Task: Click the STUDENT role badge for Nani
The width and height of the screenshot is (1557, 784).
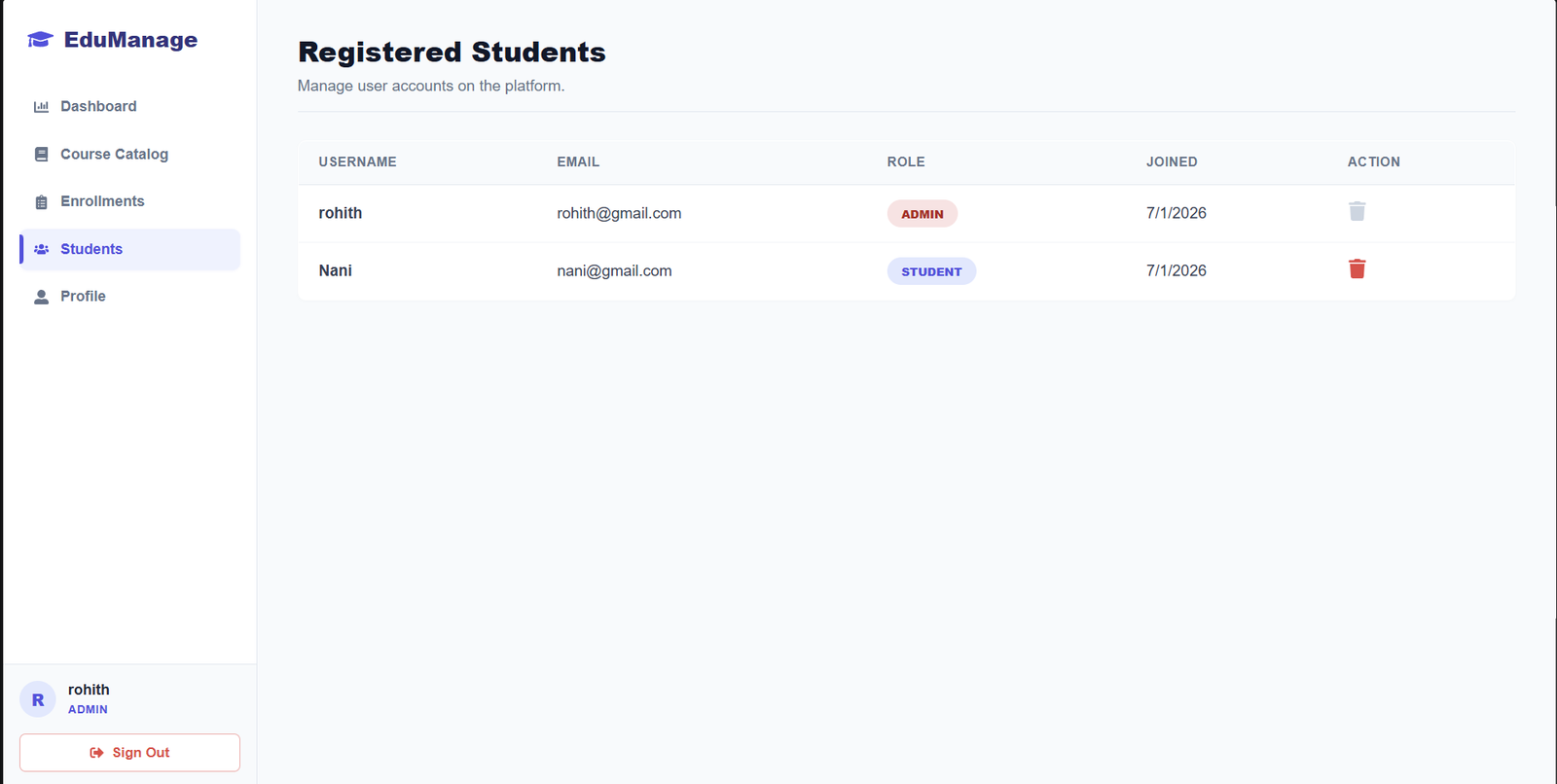Action: (931, 271)
